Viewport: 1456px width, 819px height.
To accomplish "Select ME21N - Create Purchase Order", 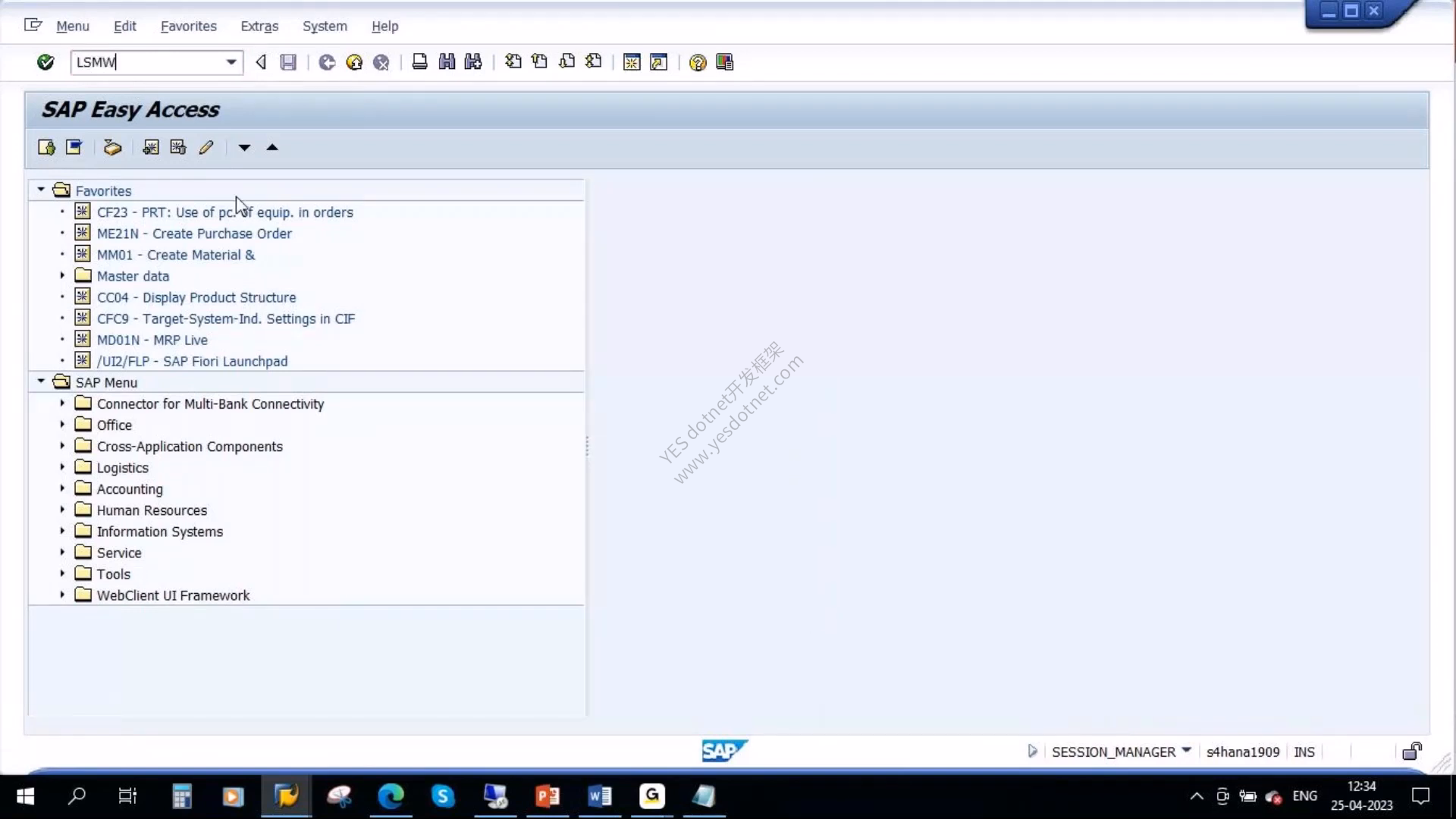I will tap(194, 234).
